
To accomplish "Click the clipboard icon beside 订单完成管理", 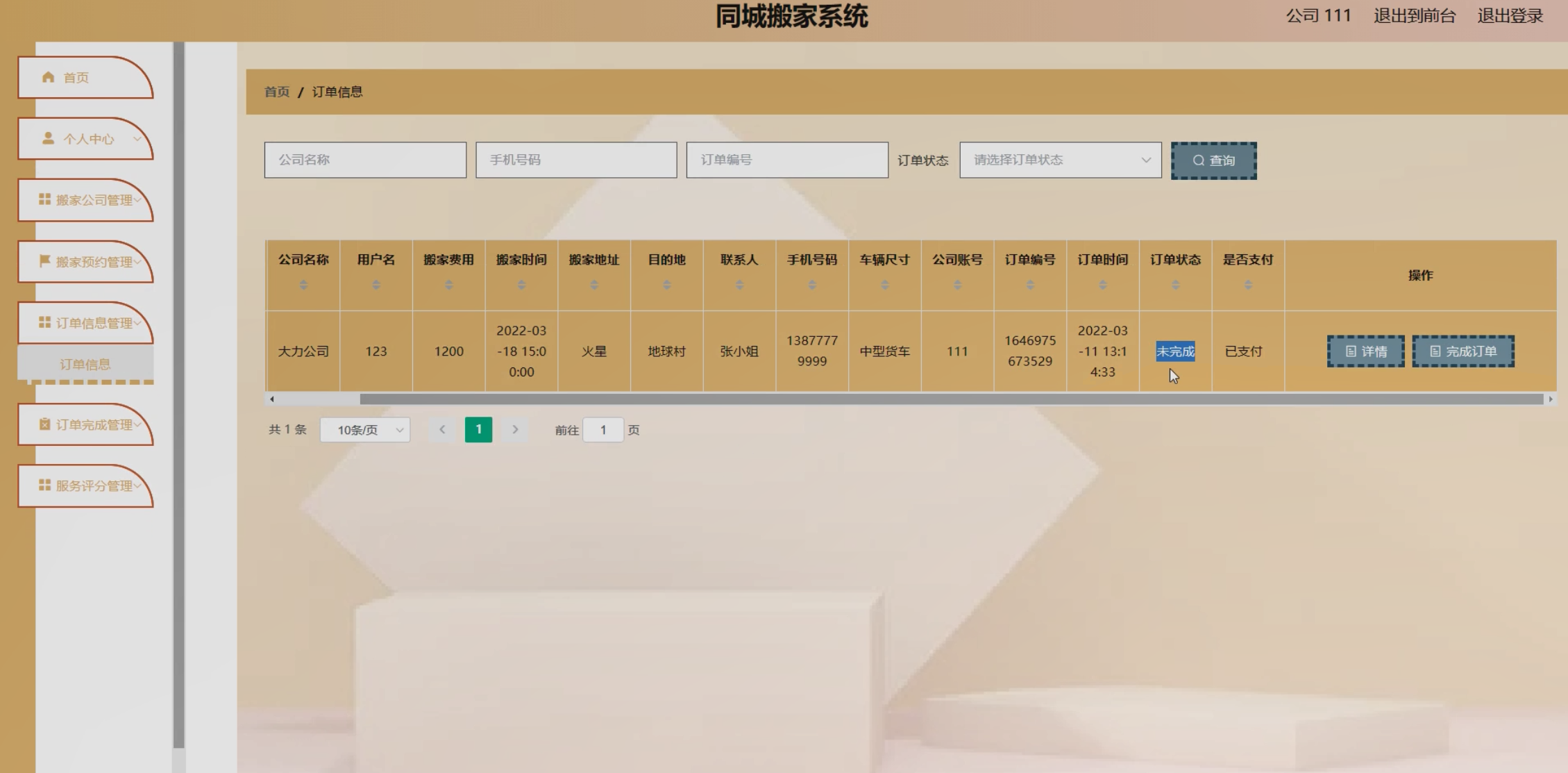I will tap(44, 424).
